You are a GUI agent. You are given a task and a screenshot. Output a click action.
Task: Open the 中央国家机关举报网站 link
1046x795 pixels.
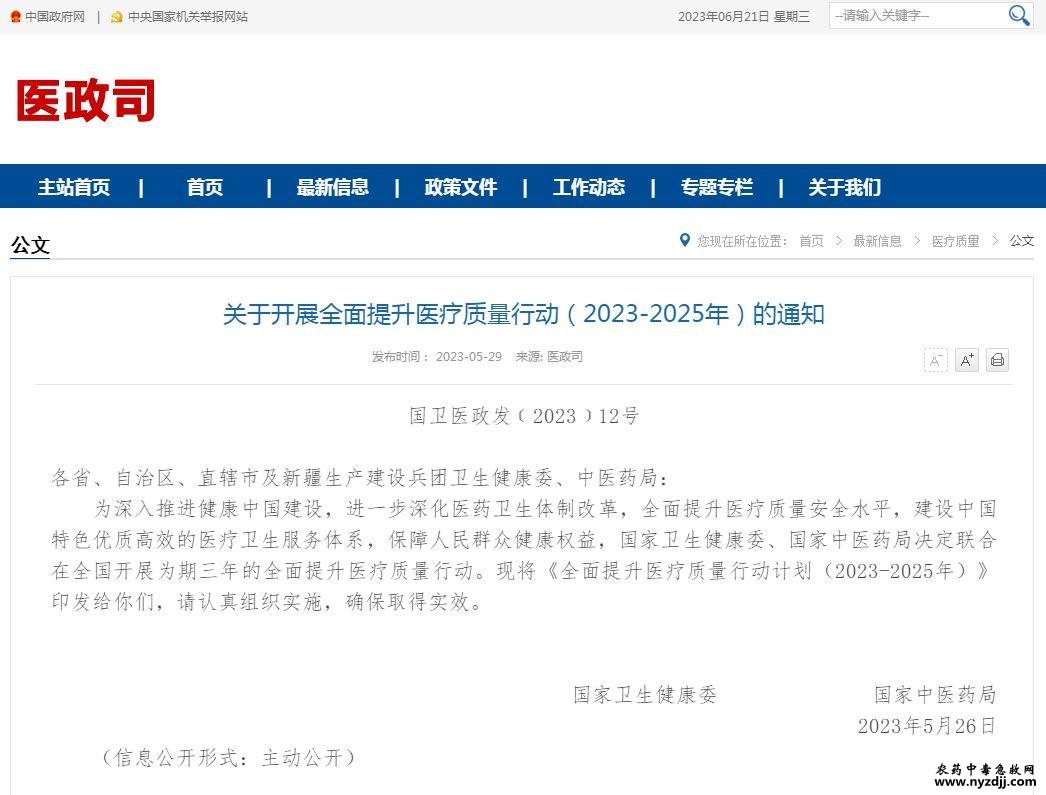click(187, 17)
